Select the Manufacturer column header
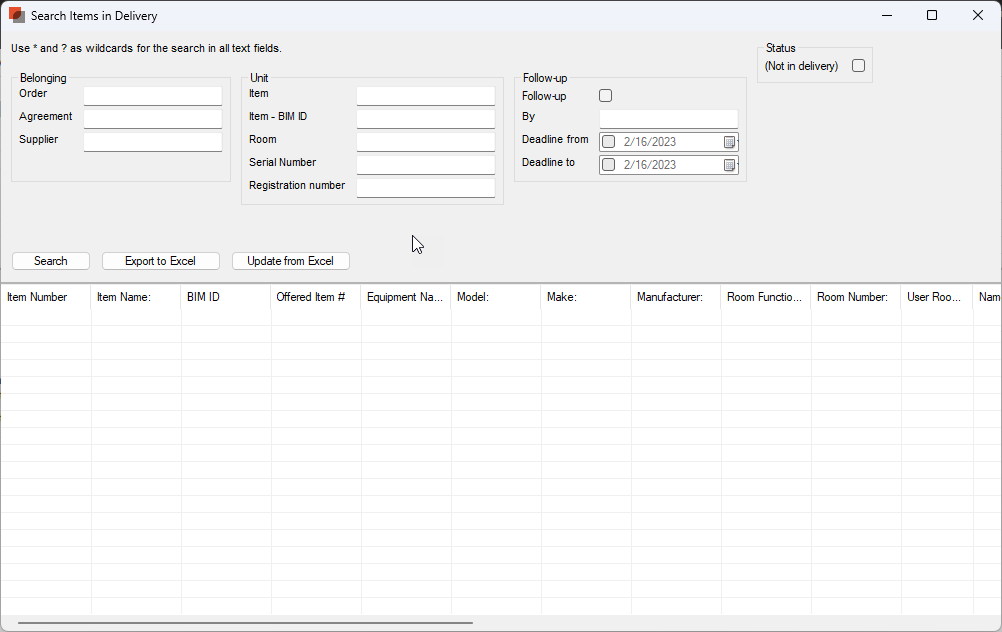Screen dimensions: 1002x632 (675, 297)
